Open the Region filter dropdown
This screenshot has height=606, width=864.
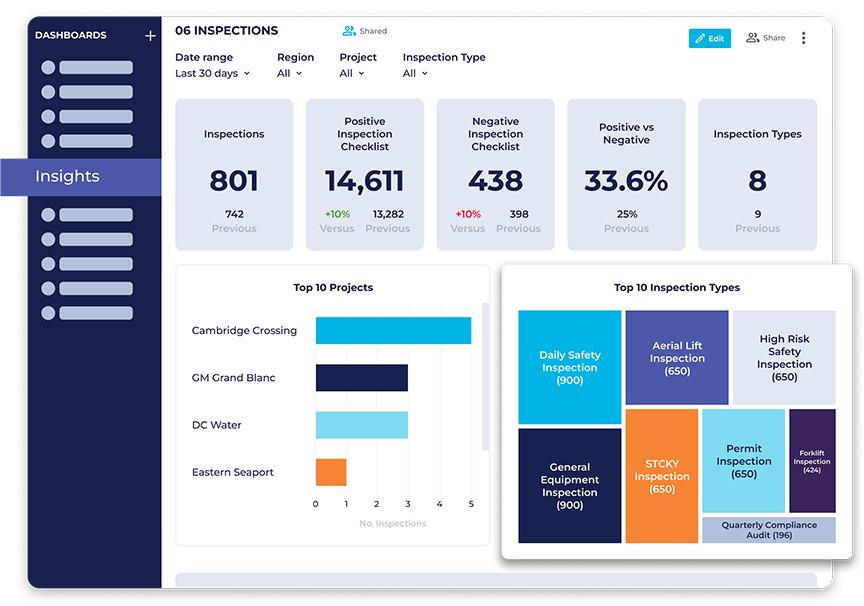(291, 73)
